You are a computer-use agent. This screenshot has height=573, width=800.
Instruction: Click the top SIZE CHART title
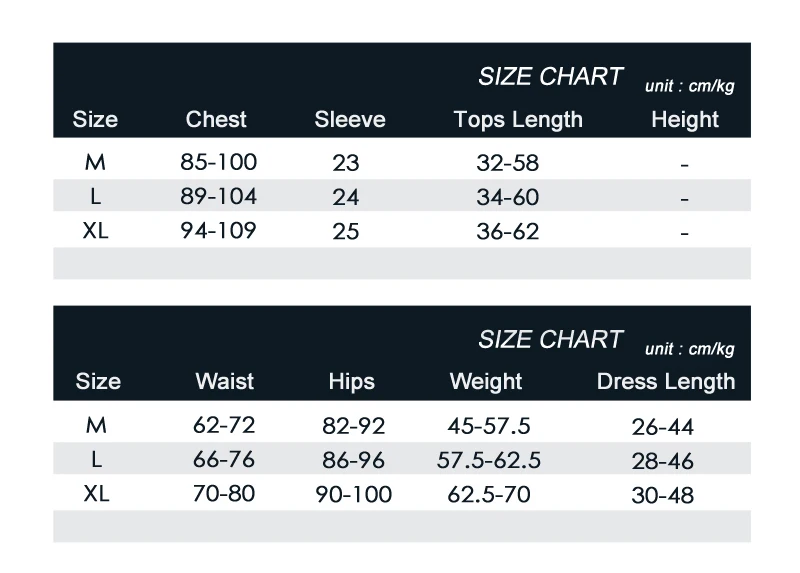(x=550, y=77)
